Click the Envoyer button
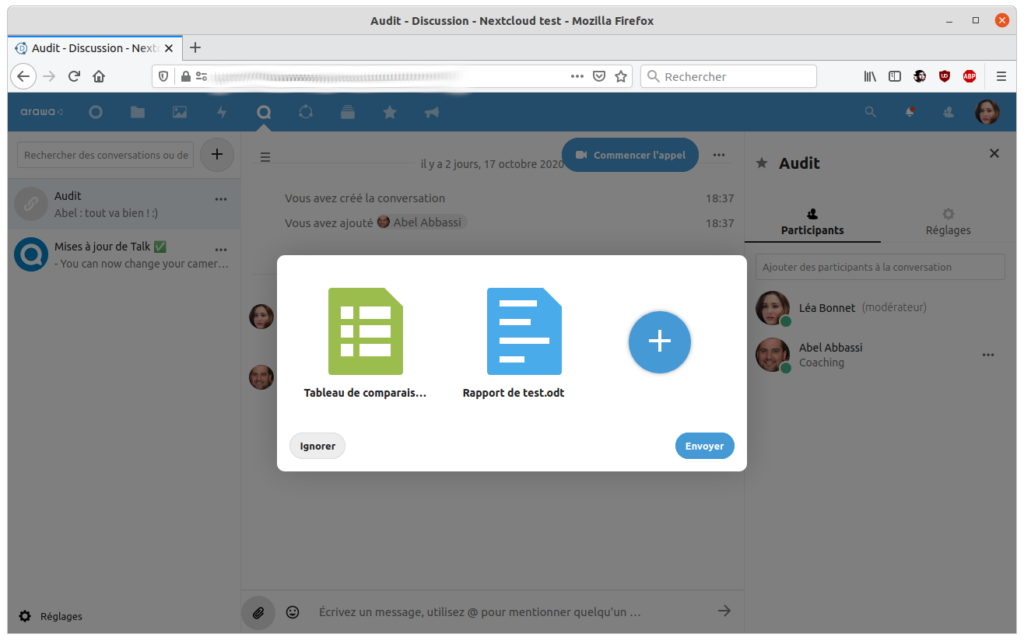 click(704, 446)
